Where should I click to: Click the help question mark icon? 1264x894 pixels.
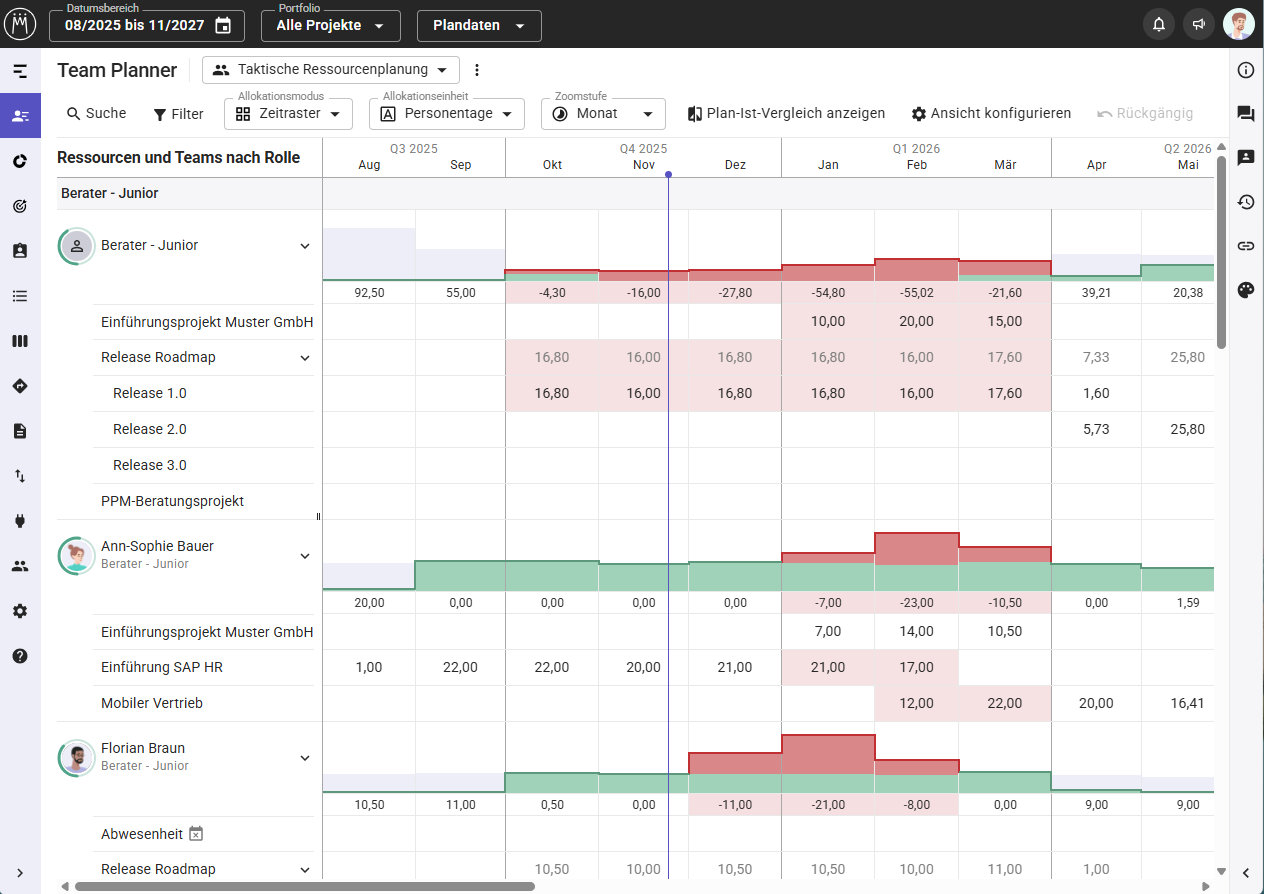click(x=20, y=656)
